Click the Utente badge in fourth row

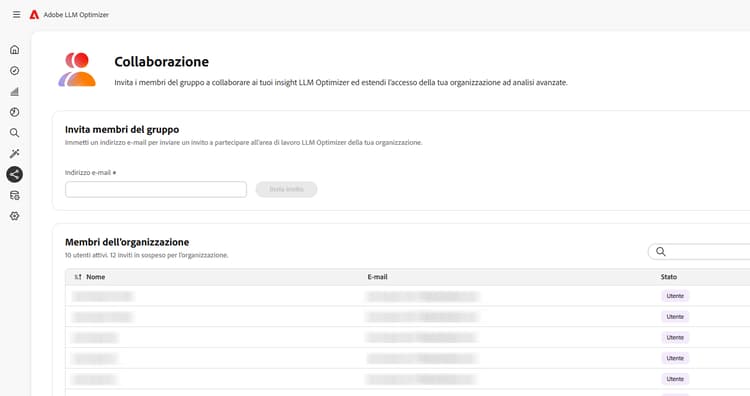click(x=675, y=358)
